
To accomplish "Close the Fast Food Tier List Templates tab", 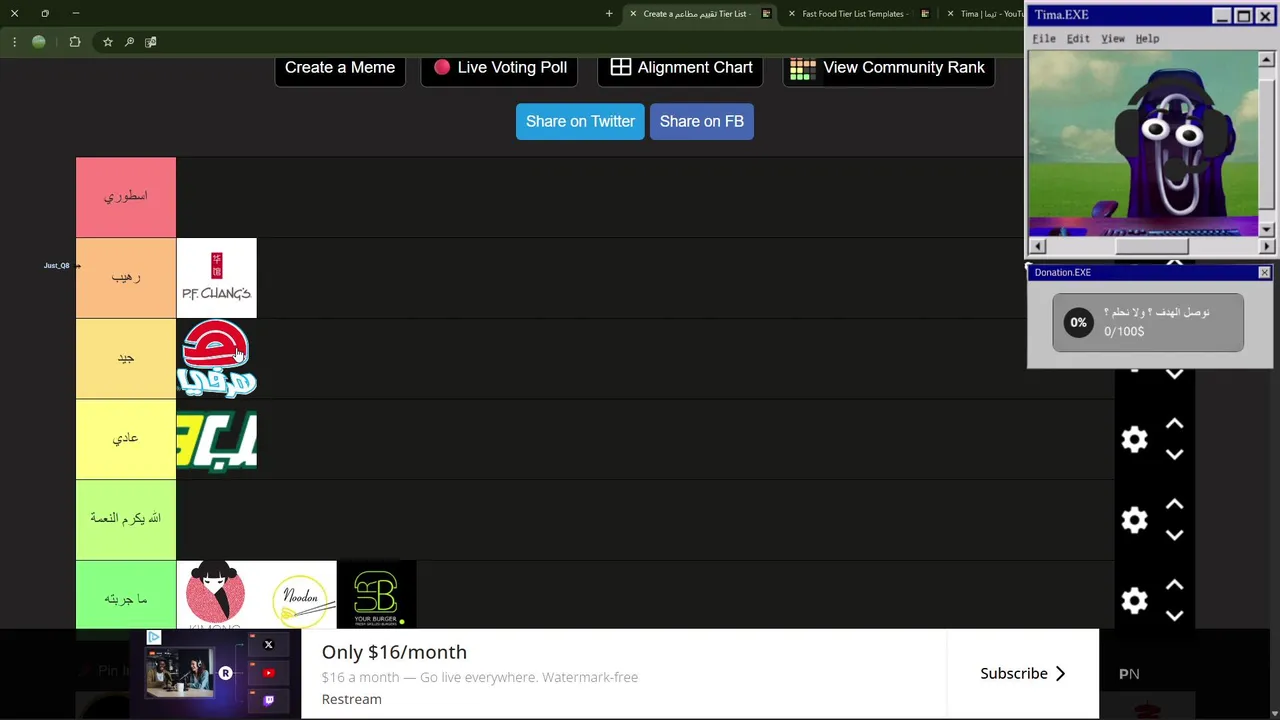I will [x=792, y=14].
